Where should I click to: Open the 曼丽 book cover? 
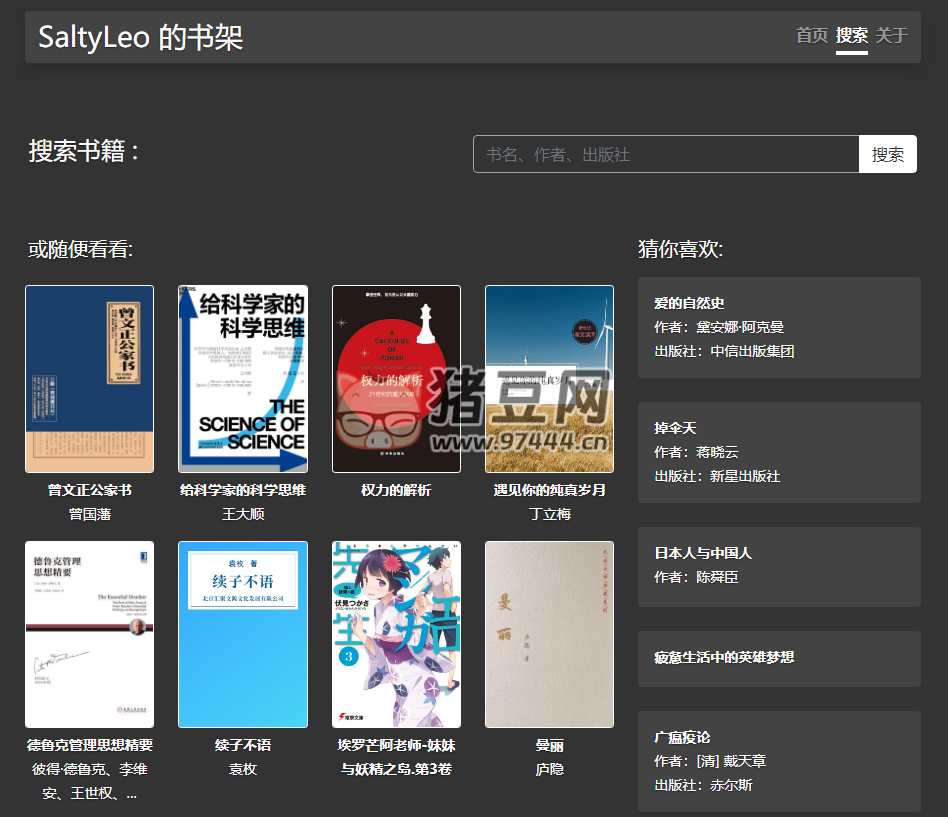click(x=548, y=634)
